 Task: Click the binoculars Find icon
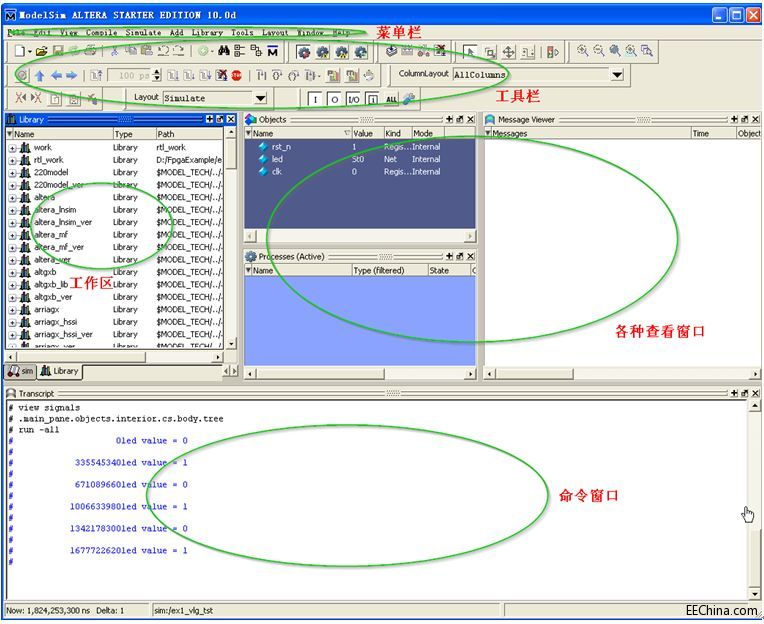pyautogui.click(x=224, y=51)
